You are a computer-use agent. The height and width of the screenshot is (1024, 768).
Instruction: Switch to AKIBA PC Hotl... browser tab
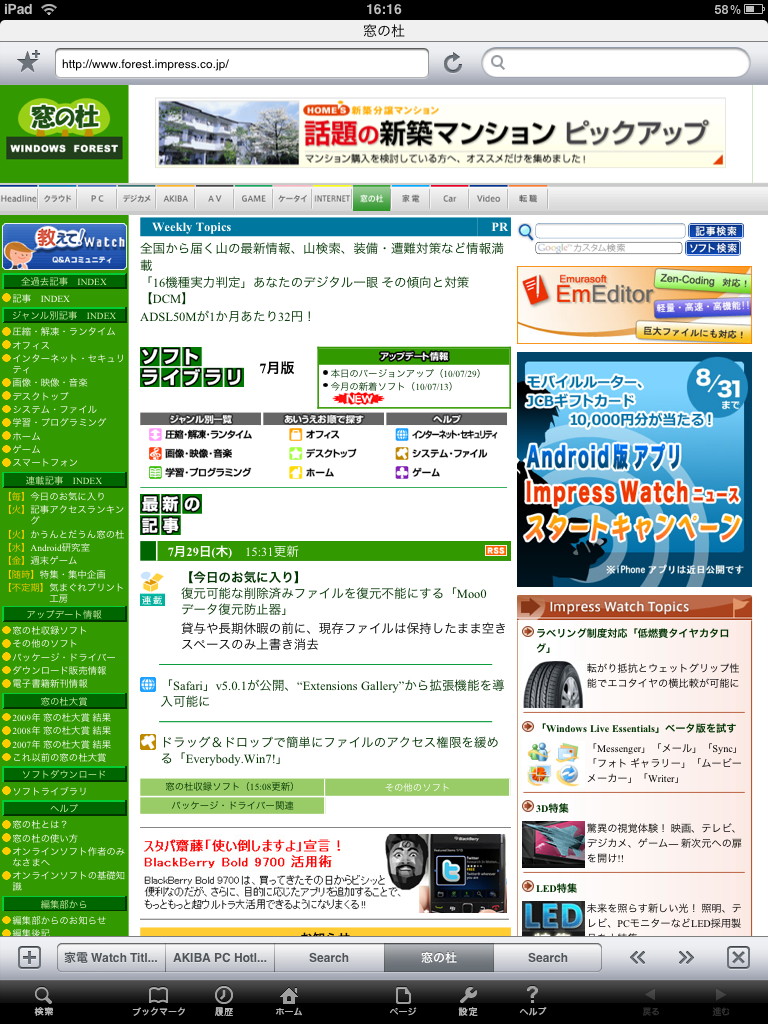(x=219, y=957)
